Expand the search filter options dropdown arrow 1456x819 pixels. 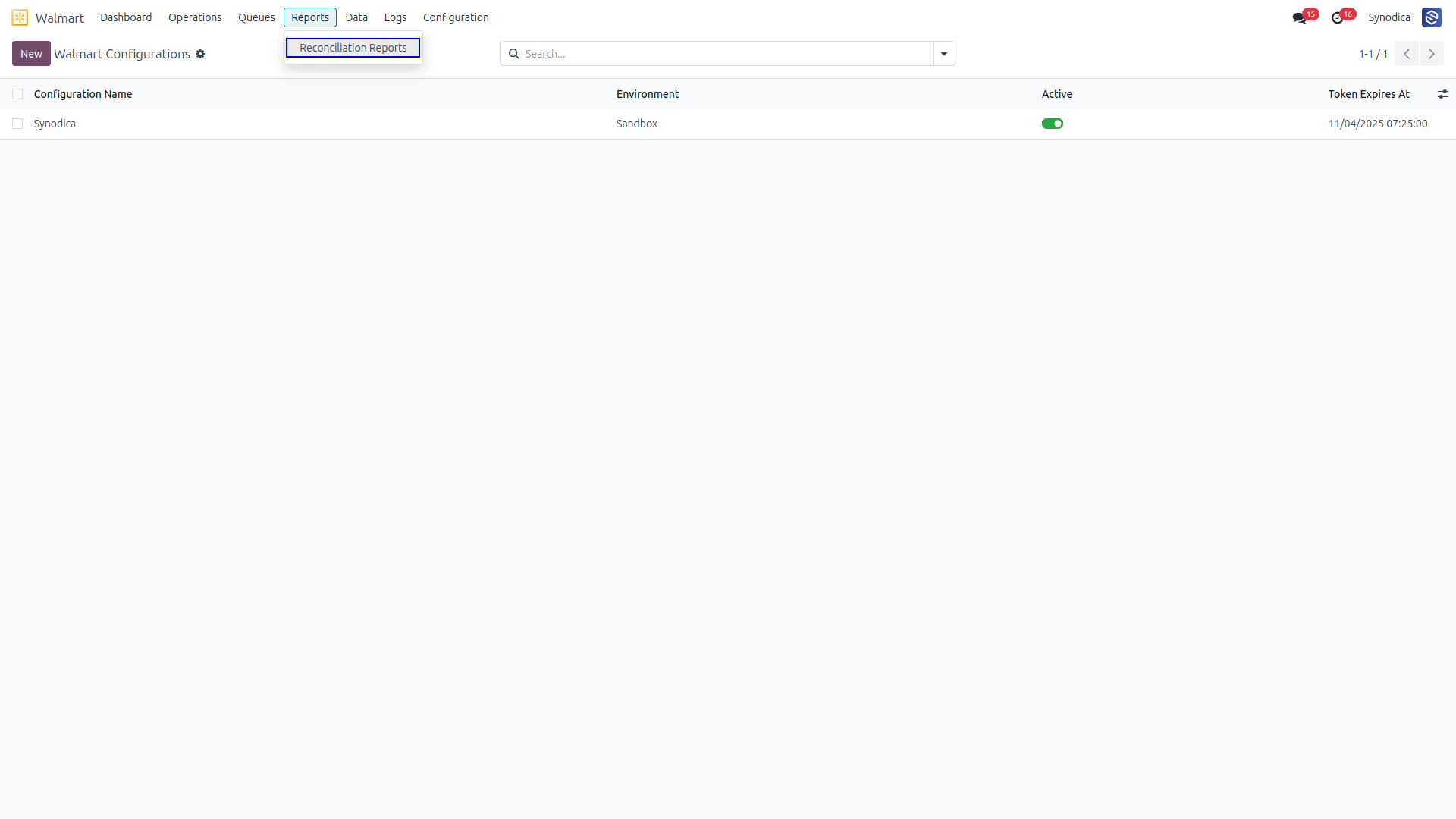click(944, 54)
